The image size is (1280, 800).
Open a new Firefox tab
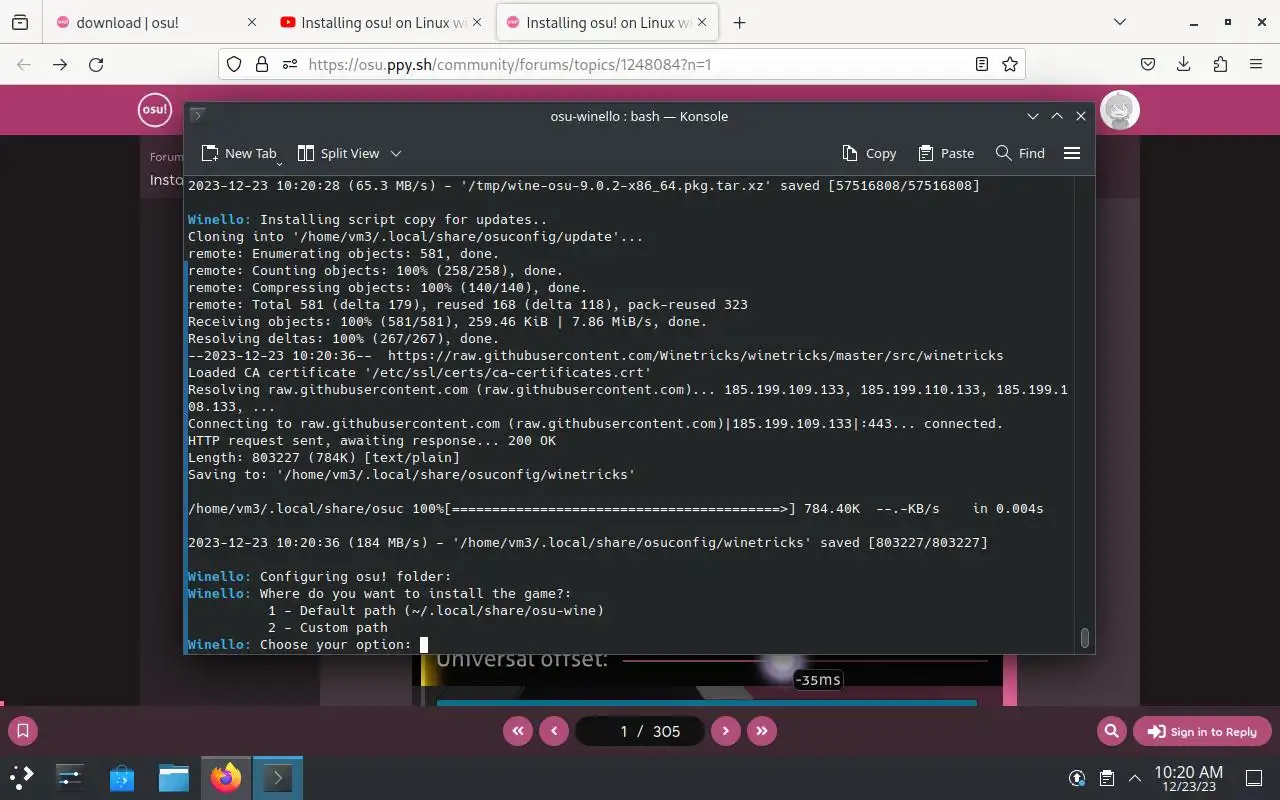[739, 22]
